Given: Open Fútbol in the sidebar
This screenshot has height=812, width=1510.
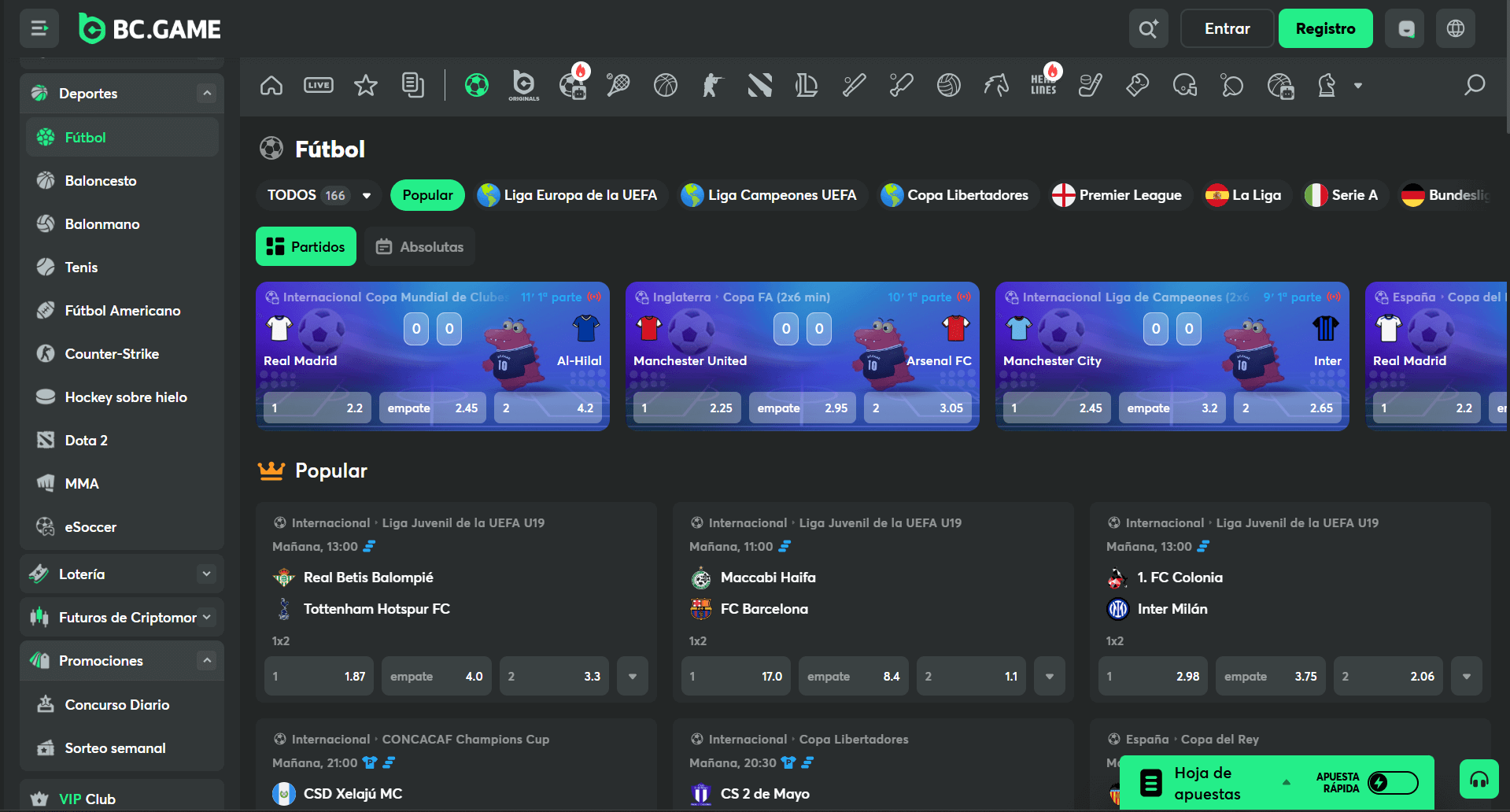Looking at the screenshot, I should (122, 138).
